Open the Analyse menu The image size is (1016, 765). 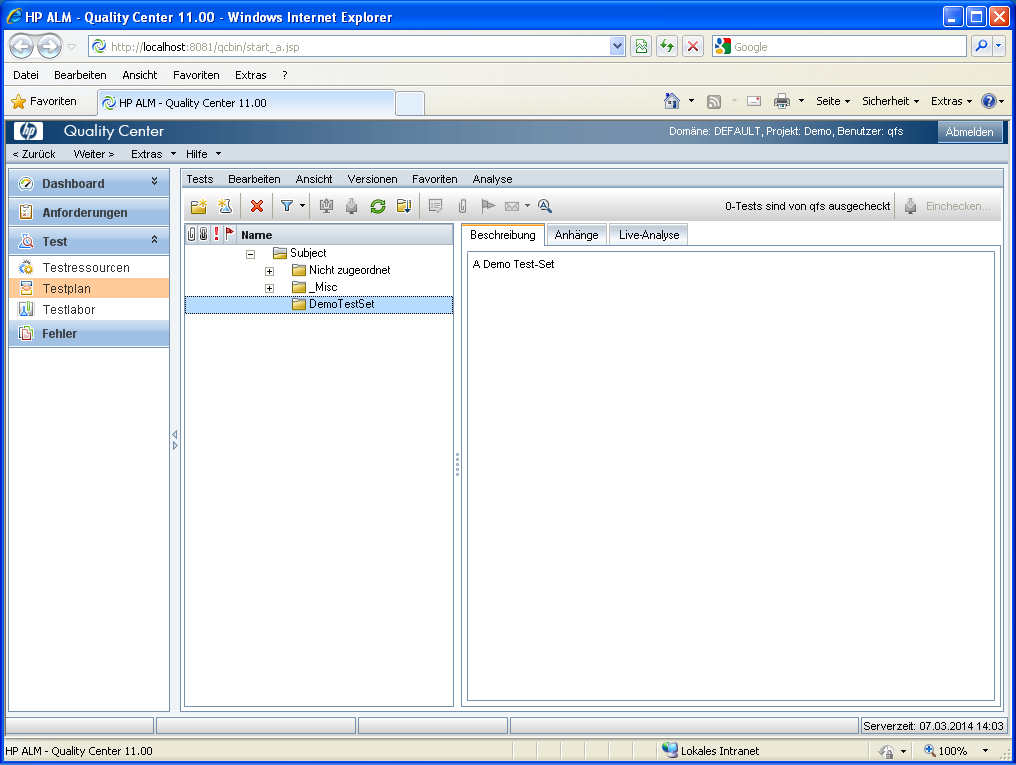coord(492,179)
